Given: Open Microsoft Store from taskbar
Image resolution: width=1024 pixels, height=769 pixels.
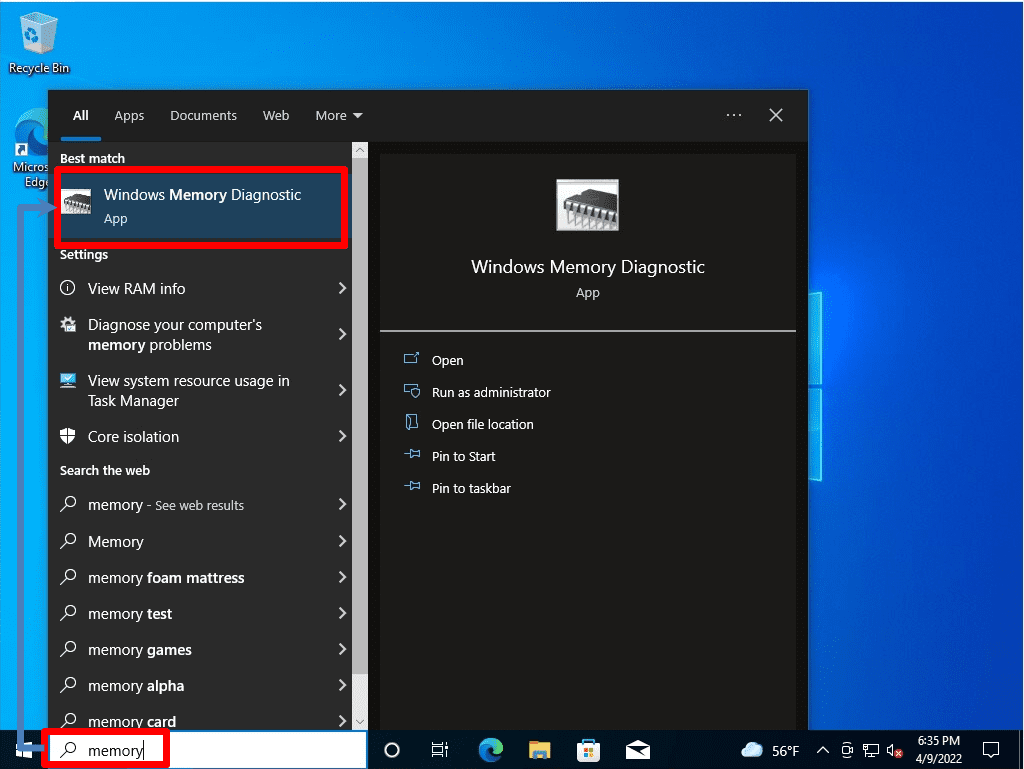Looking at the screenshot, I should 588,751.
